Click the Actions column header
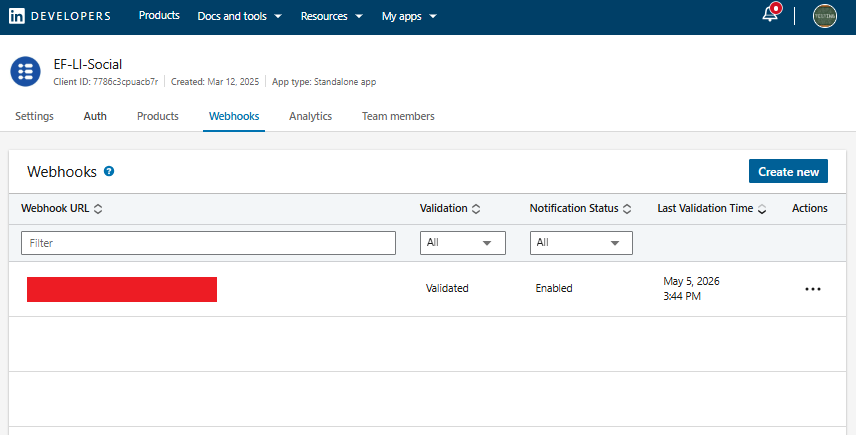 pos(810,208)
